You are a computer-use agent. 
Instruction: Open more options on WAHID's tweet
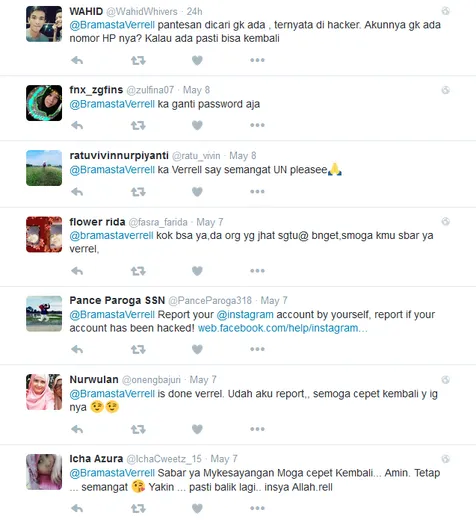tap(257, 60)
